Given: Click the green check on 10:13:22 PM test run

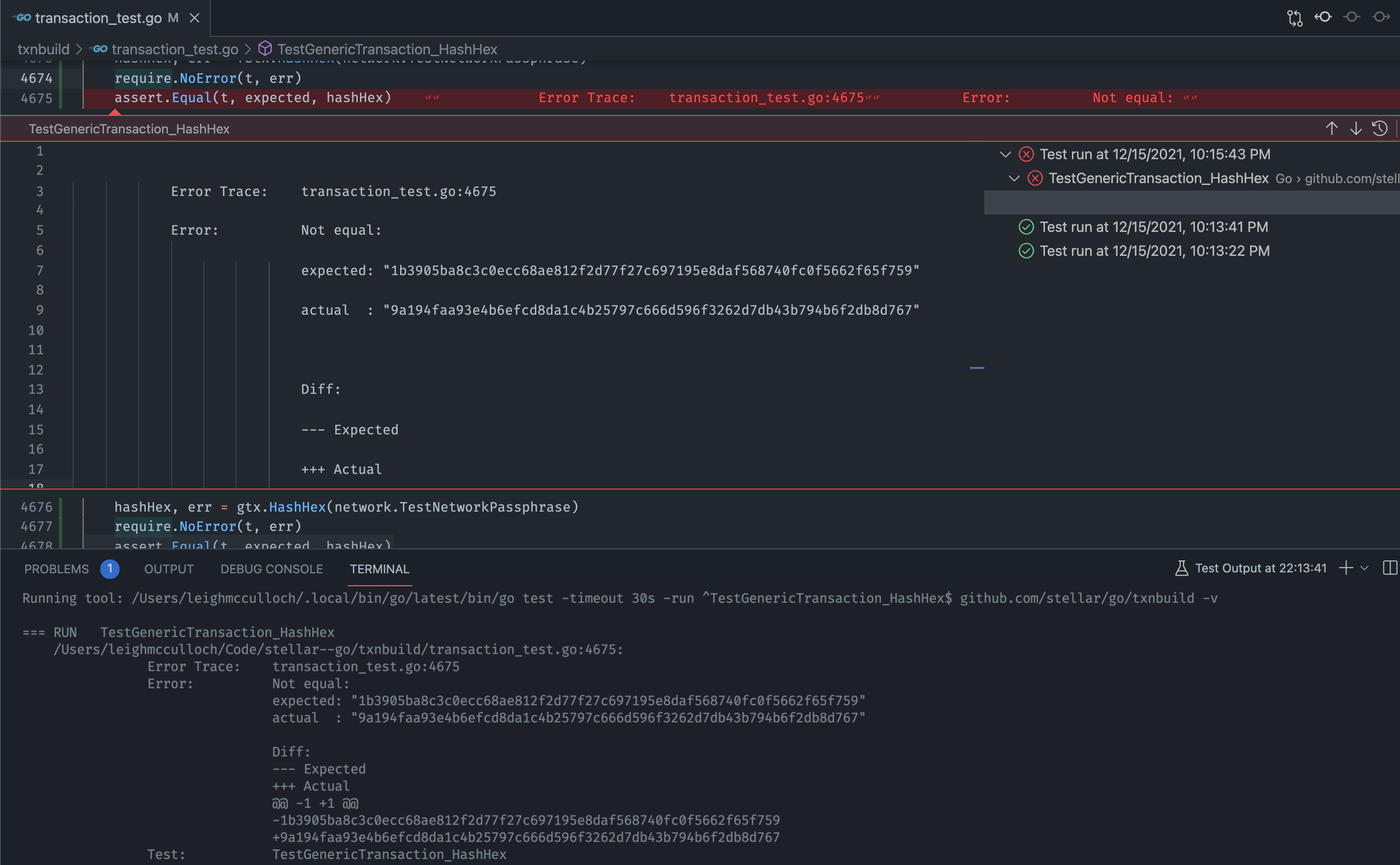Looking at the screenshot, I should [x=1026, y=251].
